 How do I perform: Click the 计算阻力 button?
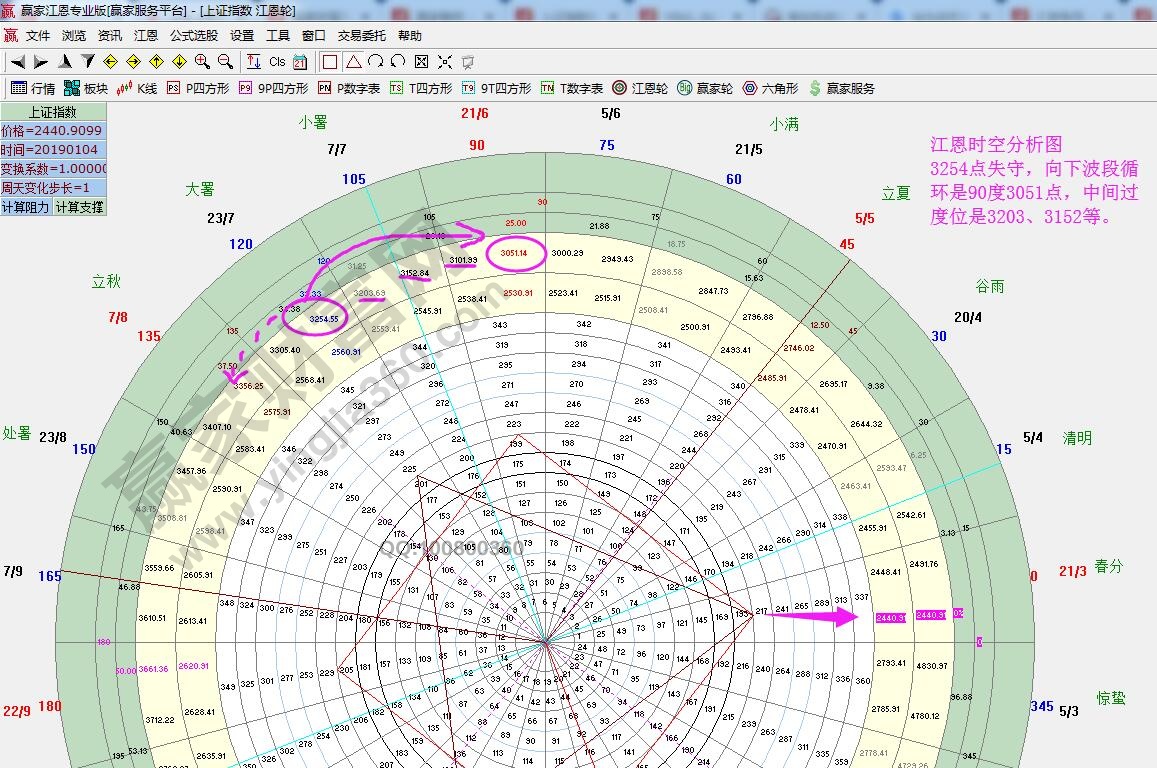coord(26,207)
